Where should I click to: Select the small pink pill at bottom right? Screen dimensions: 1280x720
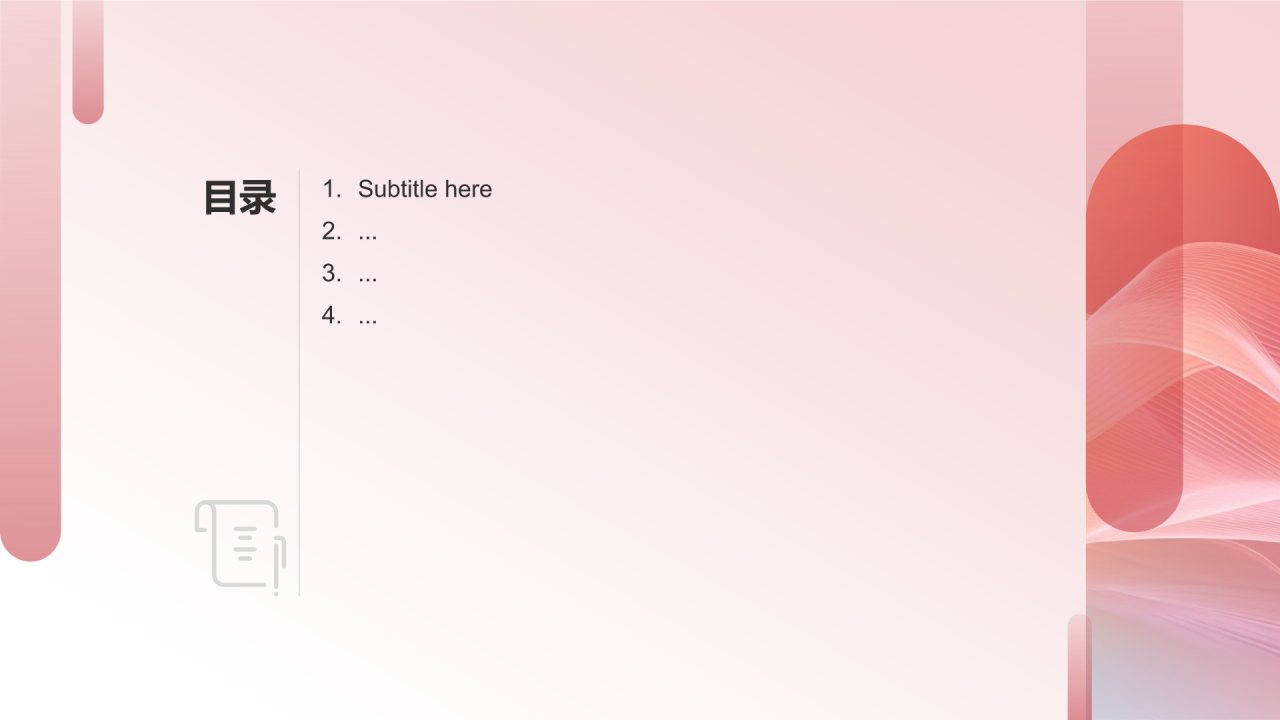point(1079,667)
